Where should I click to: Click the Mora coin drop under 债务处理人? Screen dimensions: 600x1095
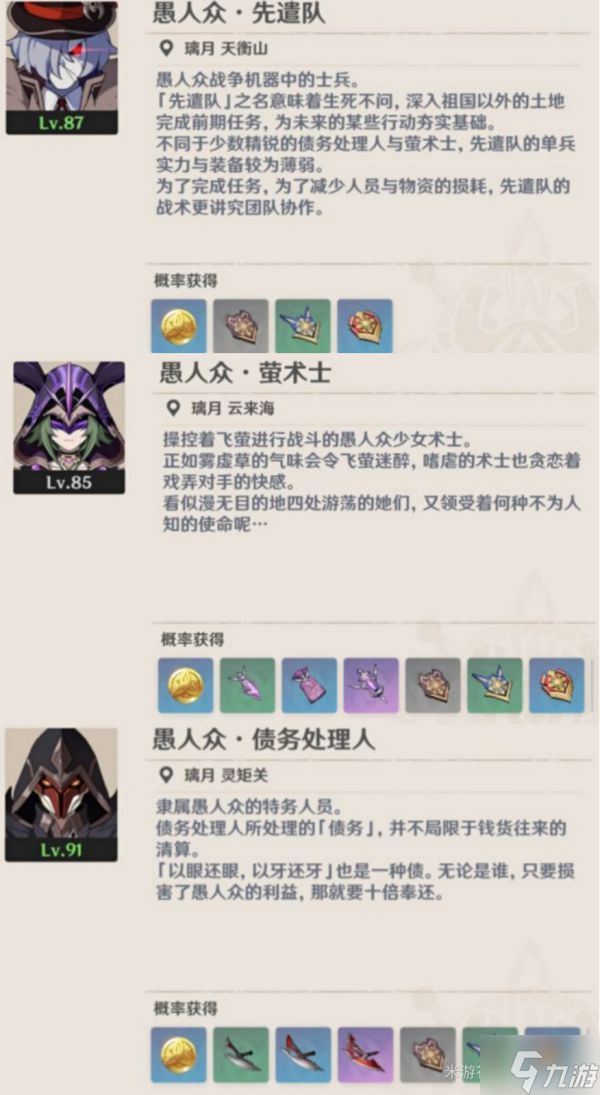[179, 1054]
